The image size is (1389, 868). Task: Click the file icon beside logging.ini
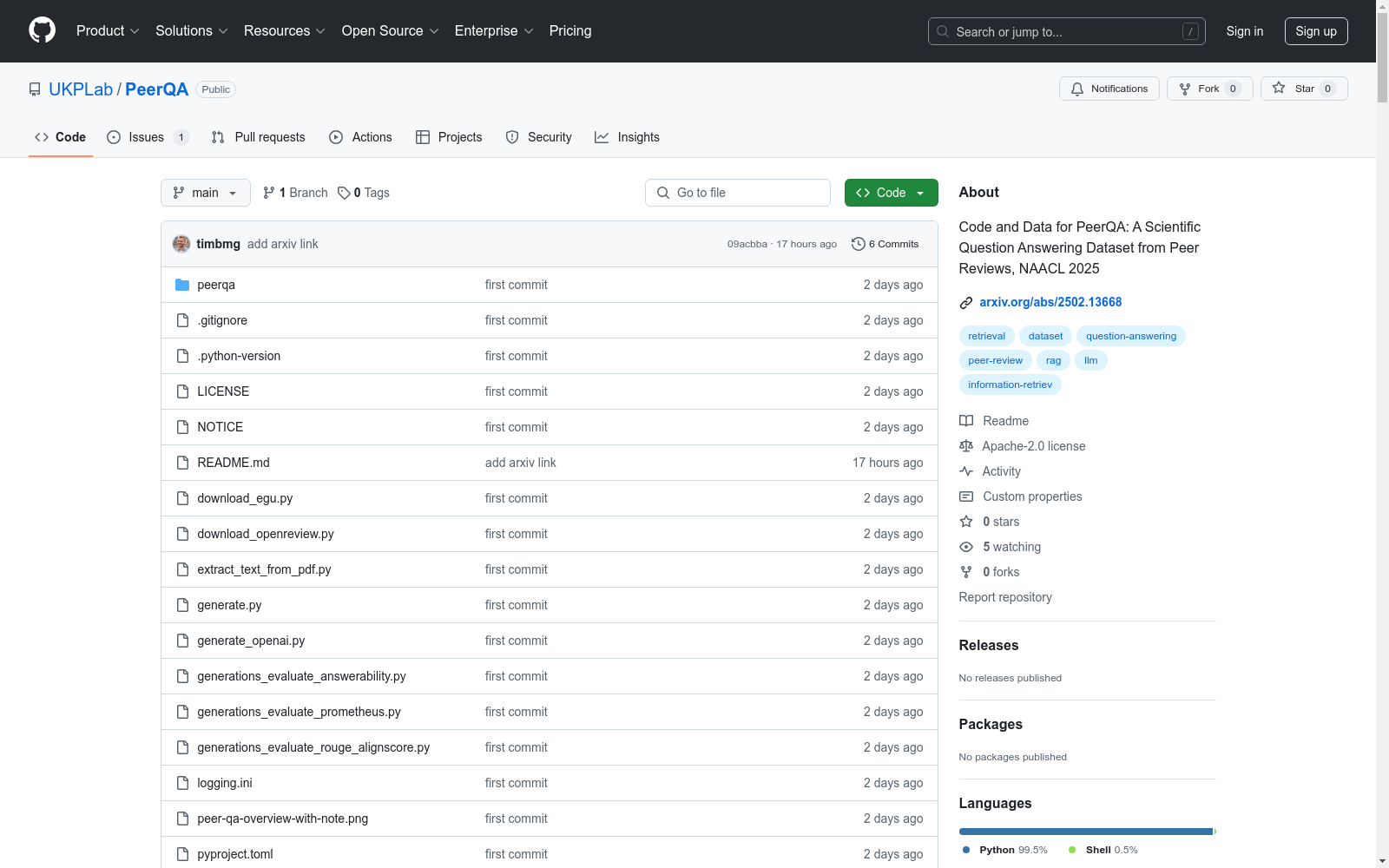[182, 783]
